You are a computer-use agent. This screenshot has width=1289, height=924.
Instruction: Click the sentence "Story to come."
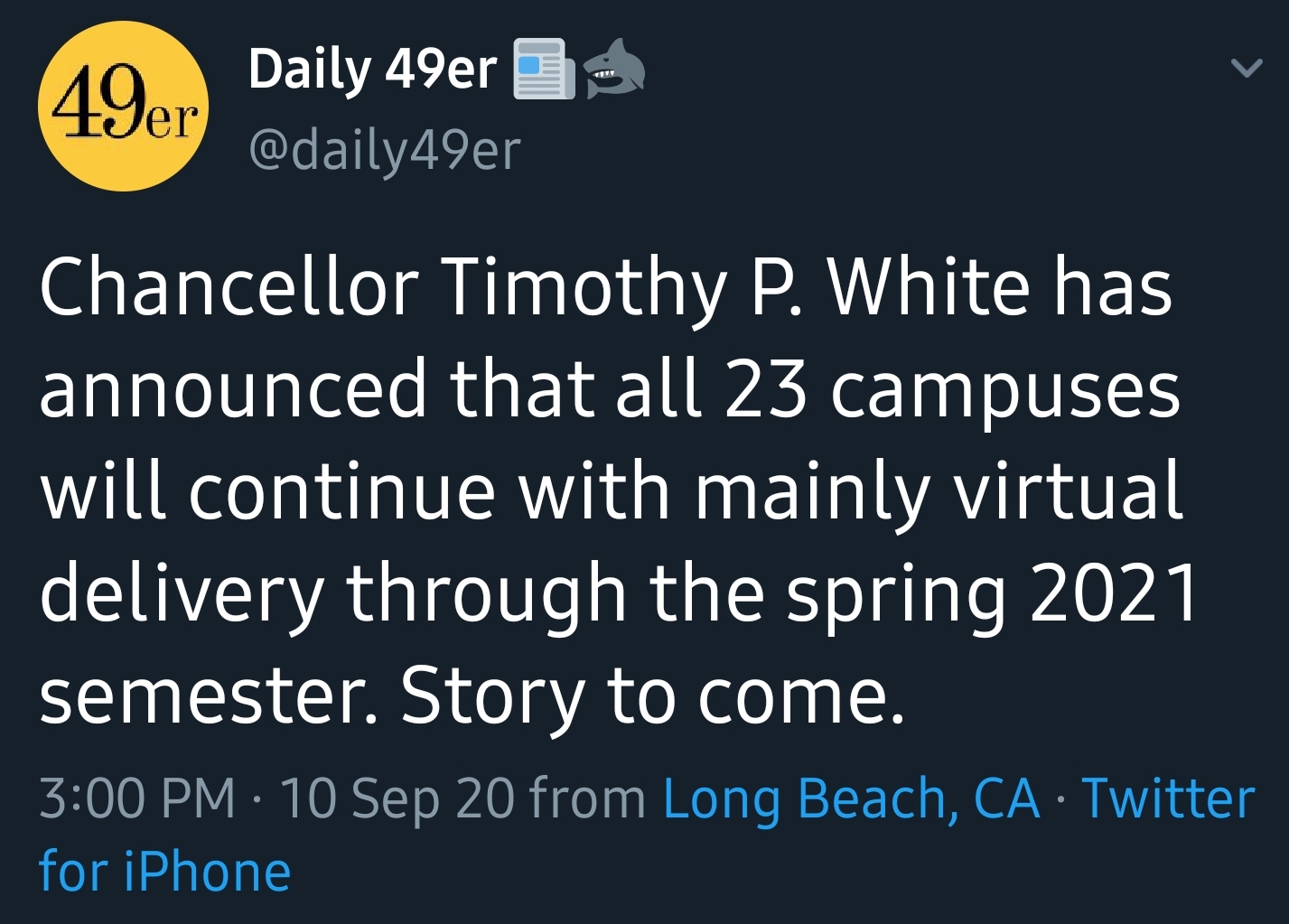[652, 696]
